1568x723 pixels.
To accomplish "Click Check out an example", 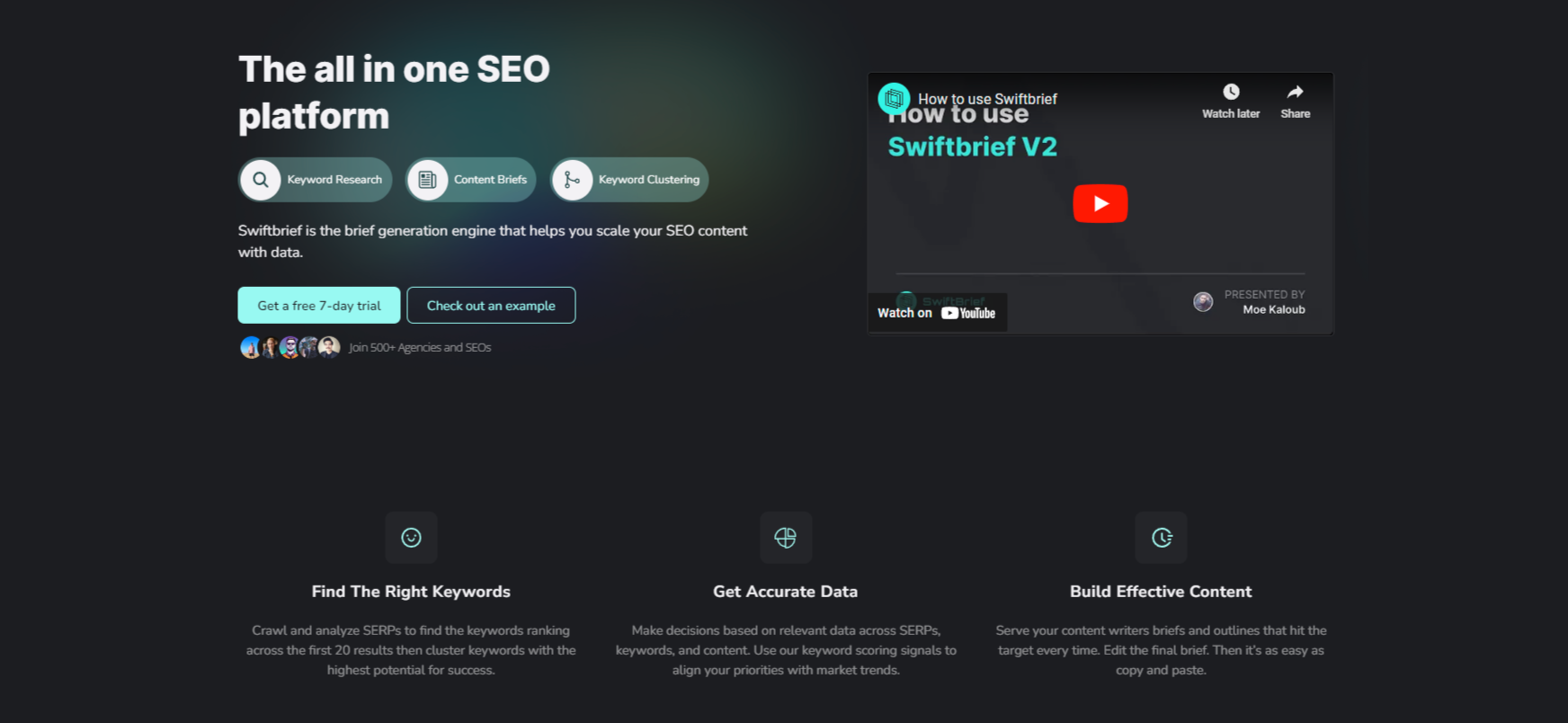I will coord(491,305).
